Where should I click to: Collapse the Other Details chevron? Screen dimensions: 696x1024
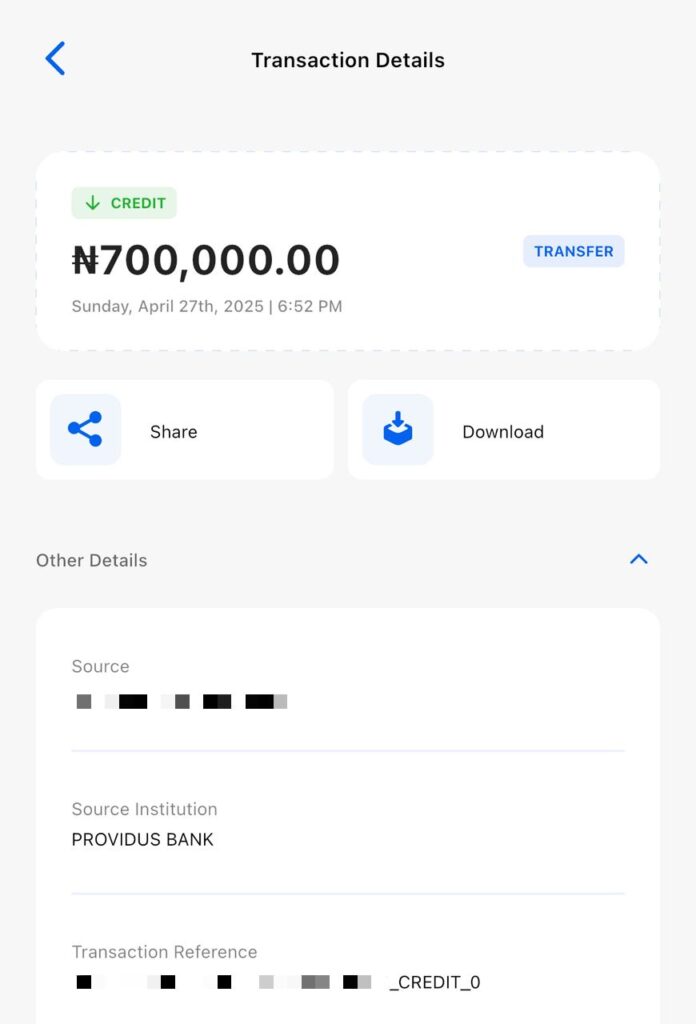pos(639,560)
